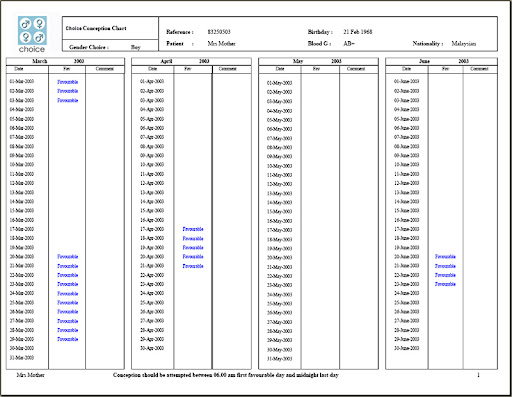Click 'Favourable' next to 02-Mar-2003
512x397 pixels.
click(x=68, y=91)
